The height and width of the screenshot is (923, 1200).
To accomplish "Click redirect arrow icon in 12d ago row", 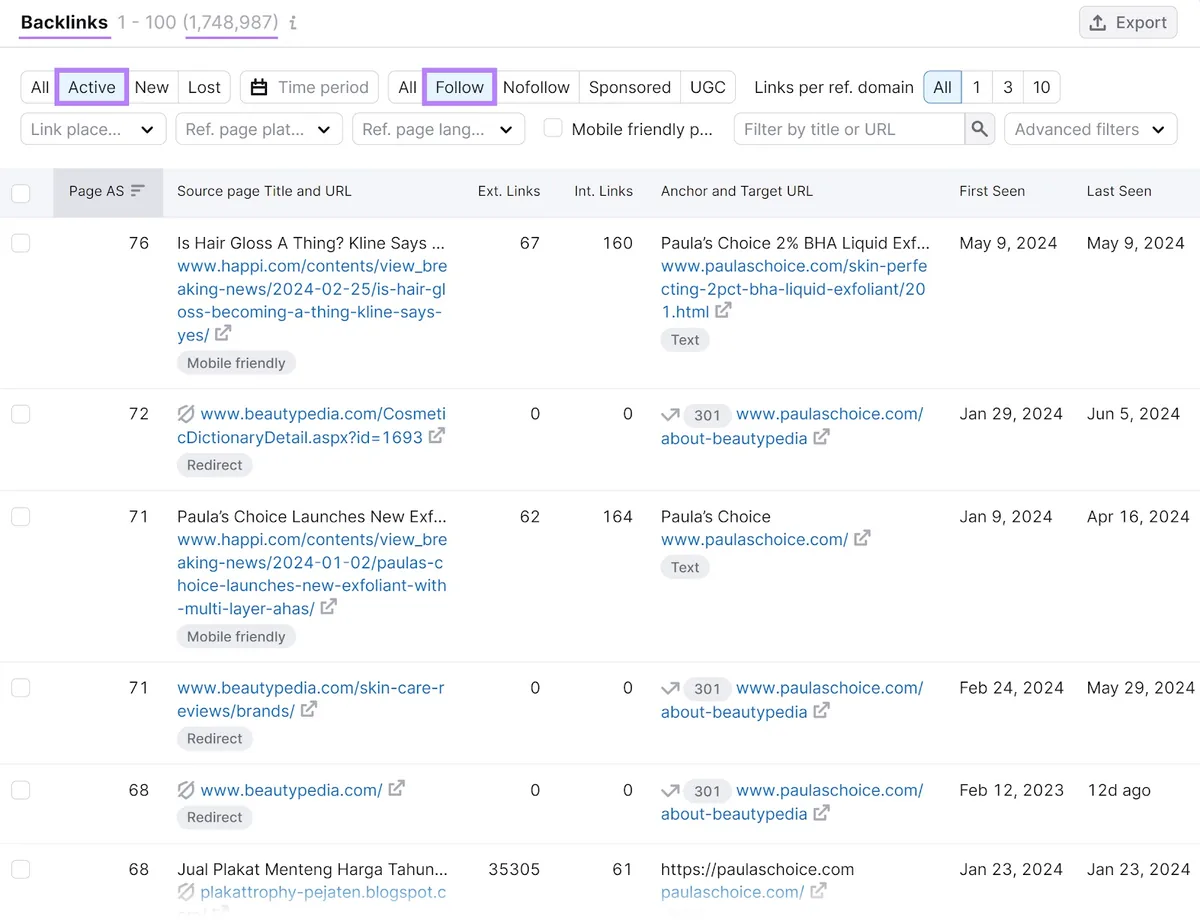I will [x=670, y=790].
